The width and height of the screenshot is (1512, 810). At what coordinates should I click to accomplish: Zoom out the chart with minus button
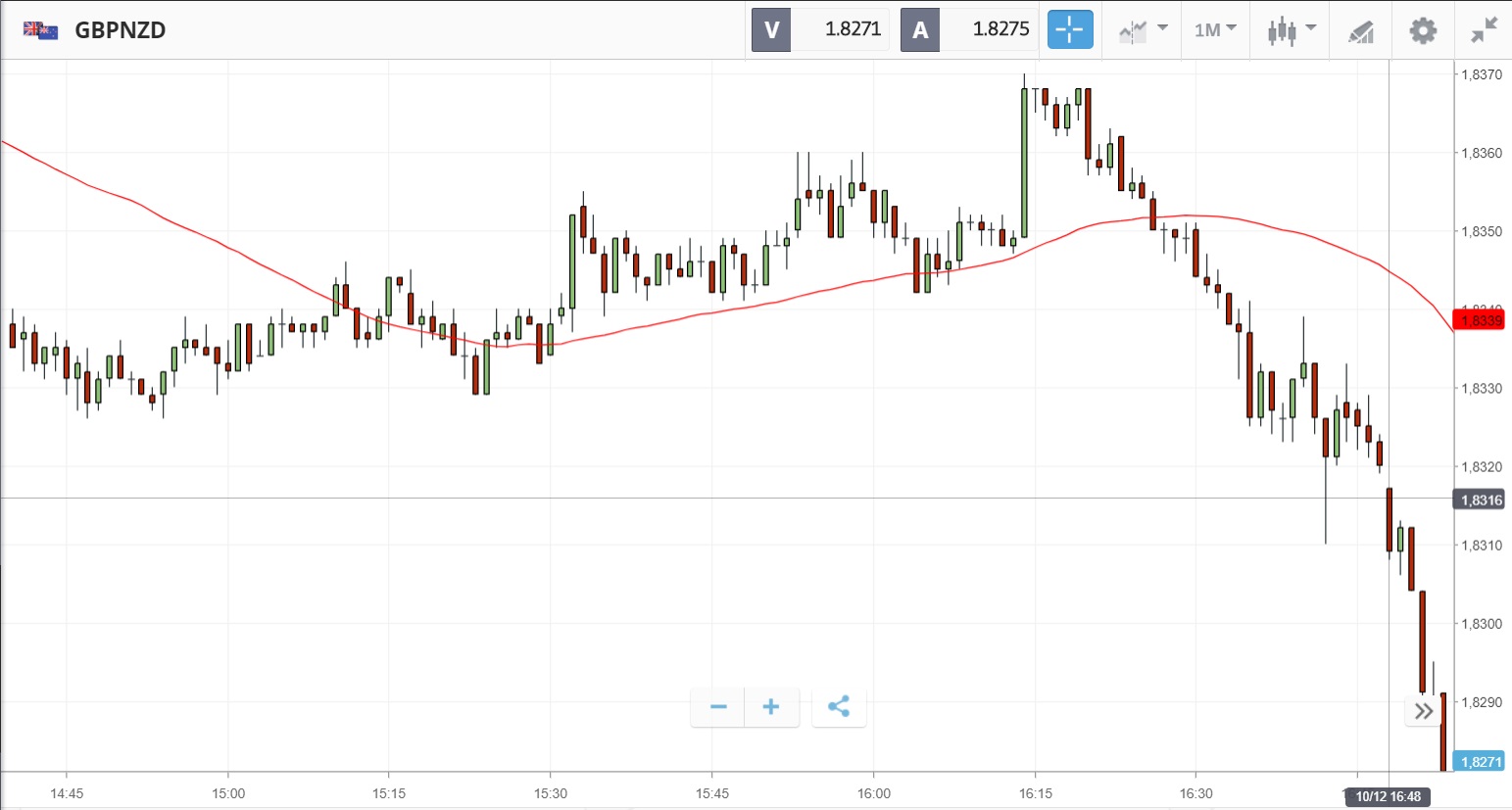[718, 706]
